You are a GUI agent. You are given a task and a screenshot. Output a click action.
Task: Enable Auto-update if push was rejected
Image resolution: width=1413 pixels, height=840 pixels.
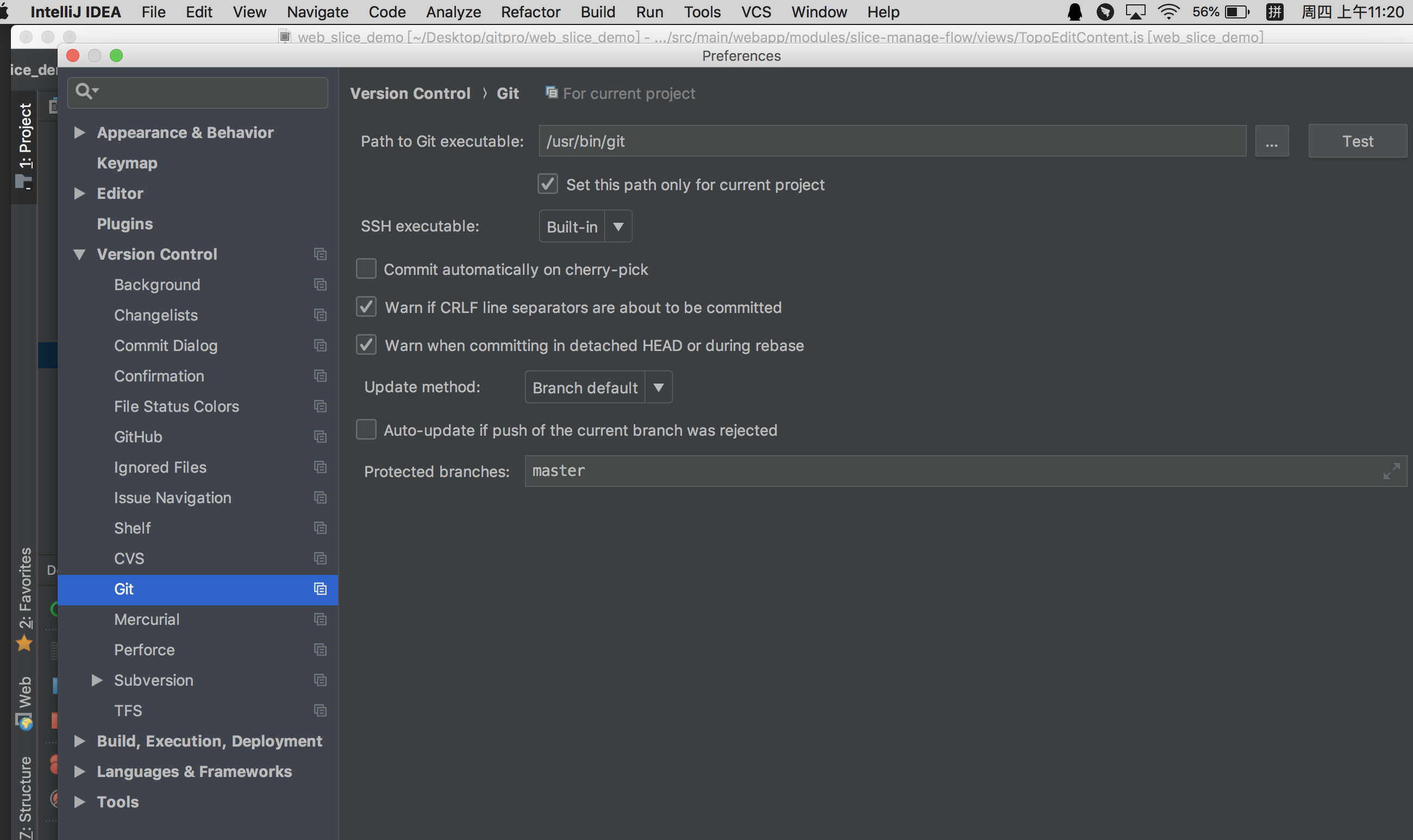[x=366, y=430]
